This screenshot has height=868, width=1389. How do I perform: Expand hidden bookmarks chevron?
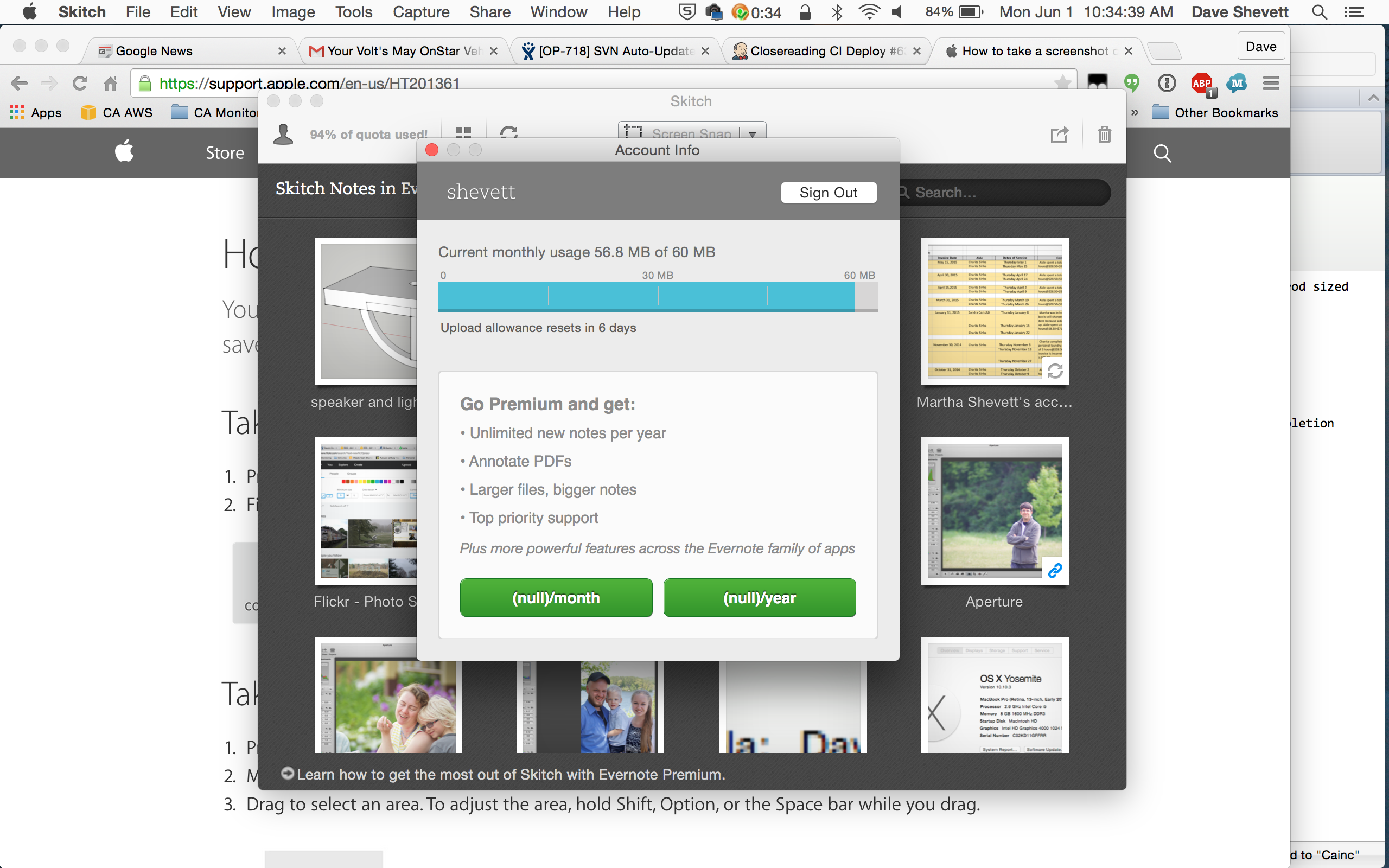(1134, 112)
